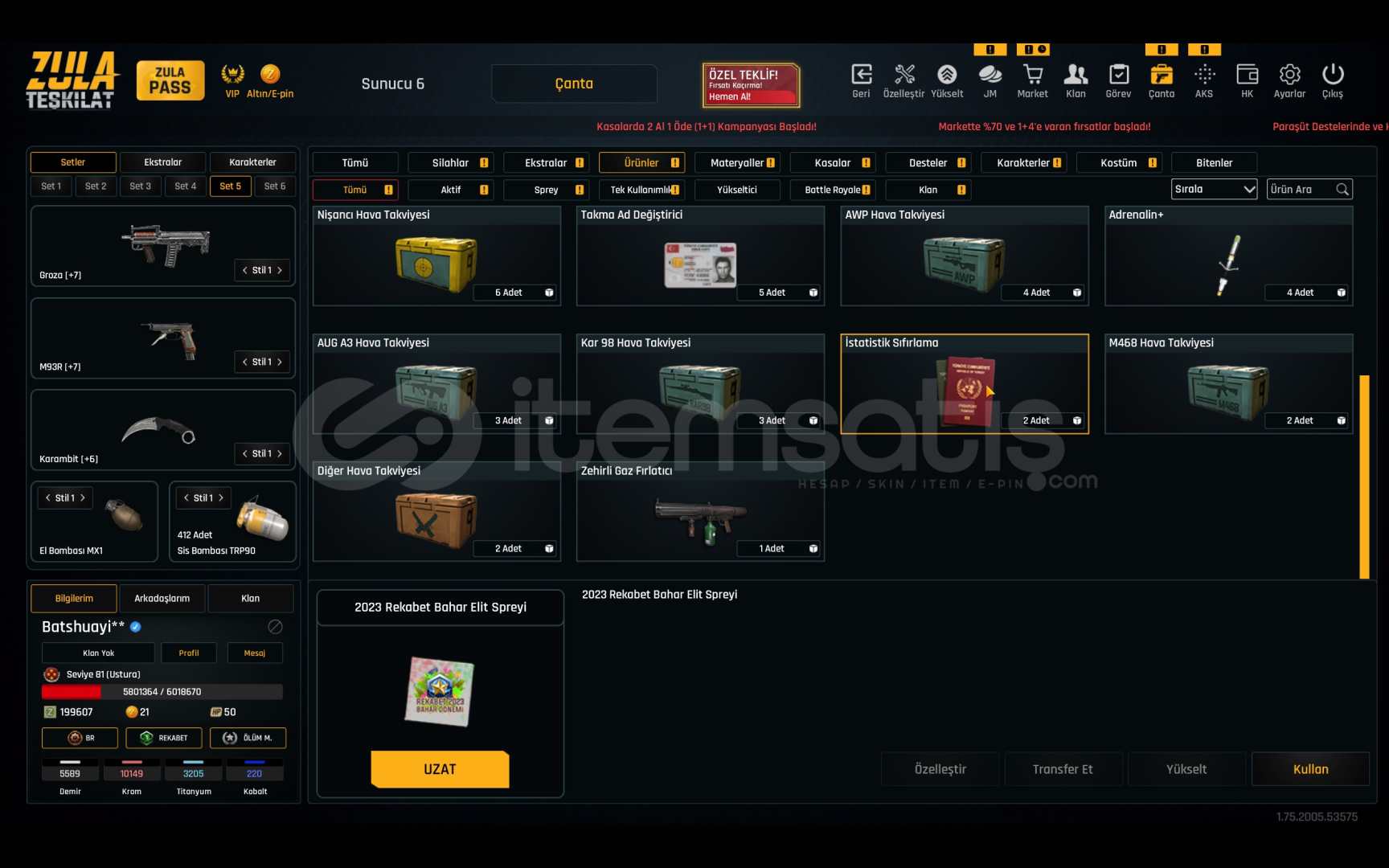Select the BR stats mode
The width and height of the screenshot is (1389, 868).
(80, 738)
